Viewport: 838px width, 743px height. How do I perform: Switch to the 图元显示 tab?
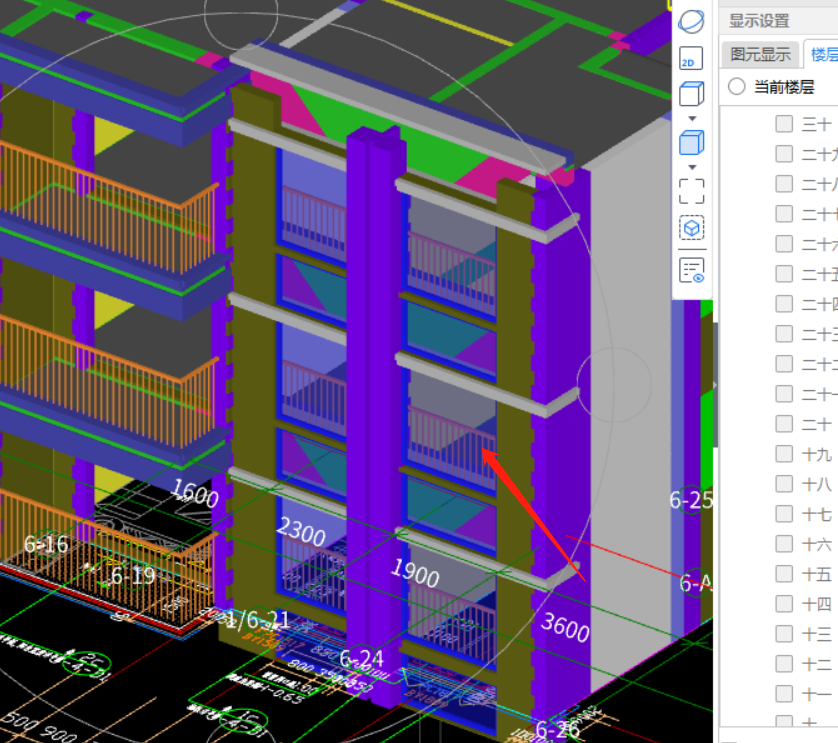tap(760, 55)
